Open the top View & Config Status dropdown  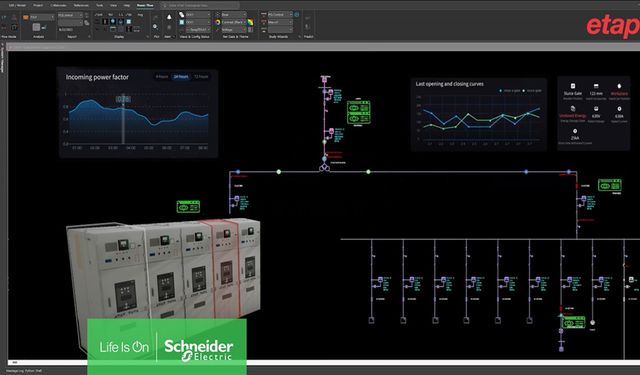198,14
